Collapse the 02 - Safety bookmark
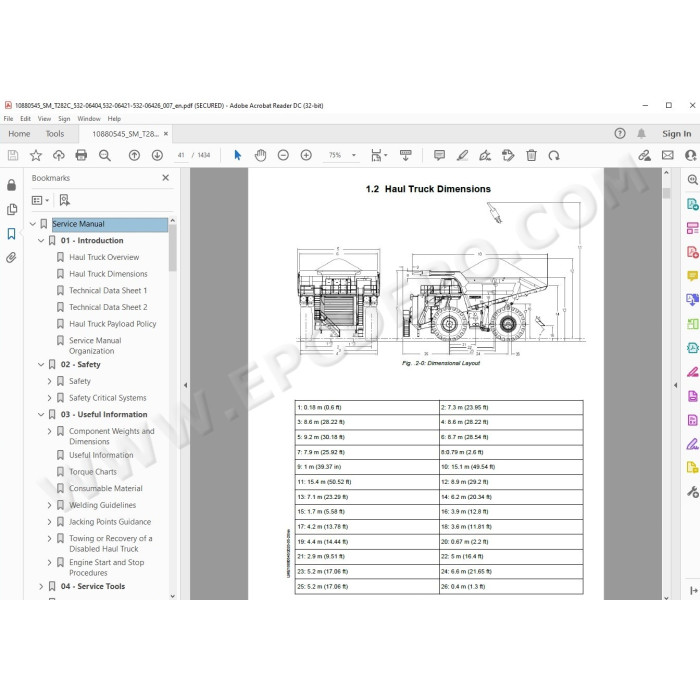 (41, 365)
